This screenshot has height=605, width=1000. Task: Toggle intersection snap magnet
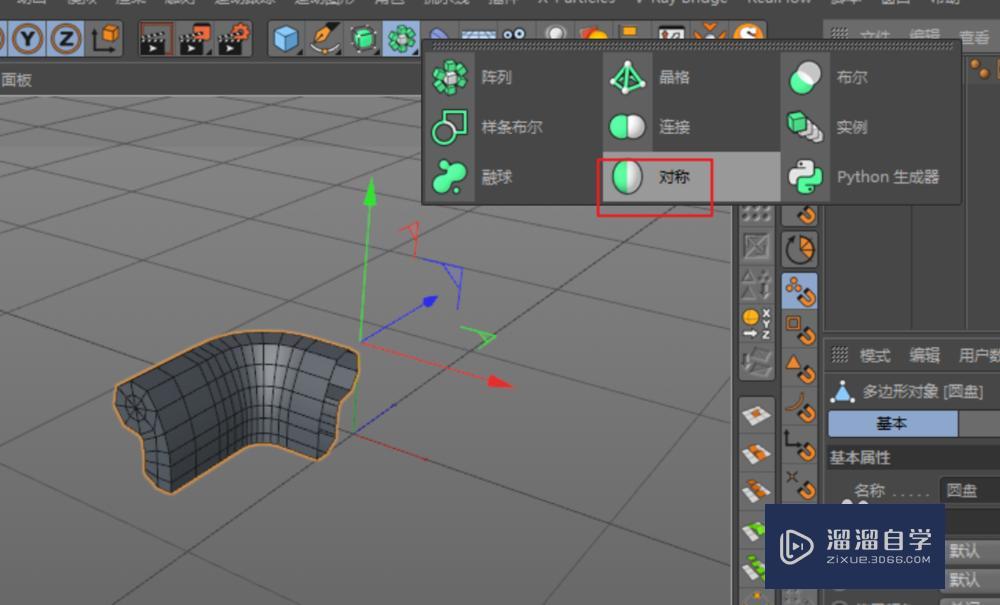pyautogui.click(x=800, y=485)
